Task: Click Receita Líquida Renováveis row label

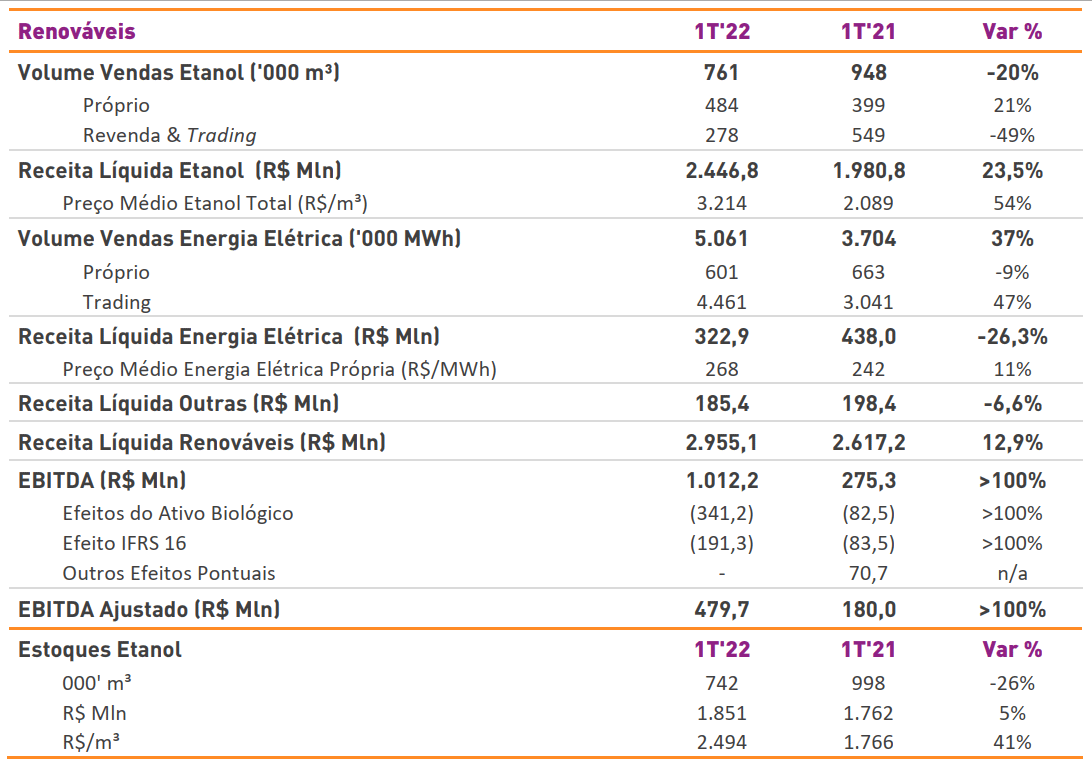Action: tap(202, 443)
